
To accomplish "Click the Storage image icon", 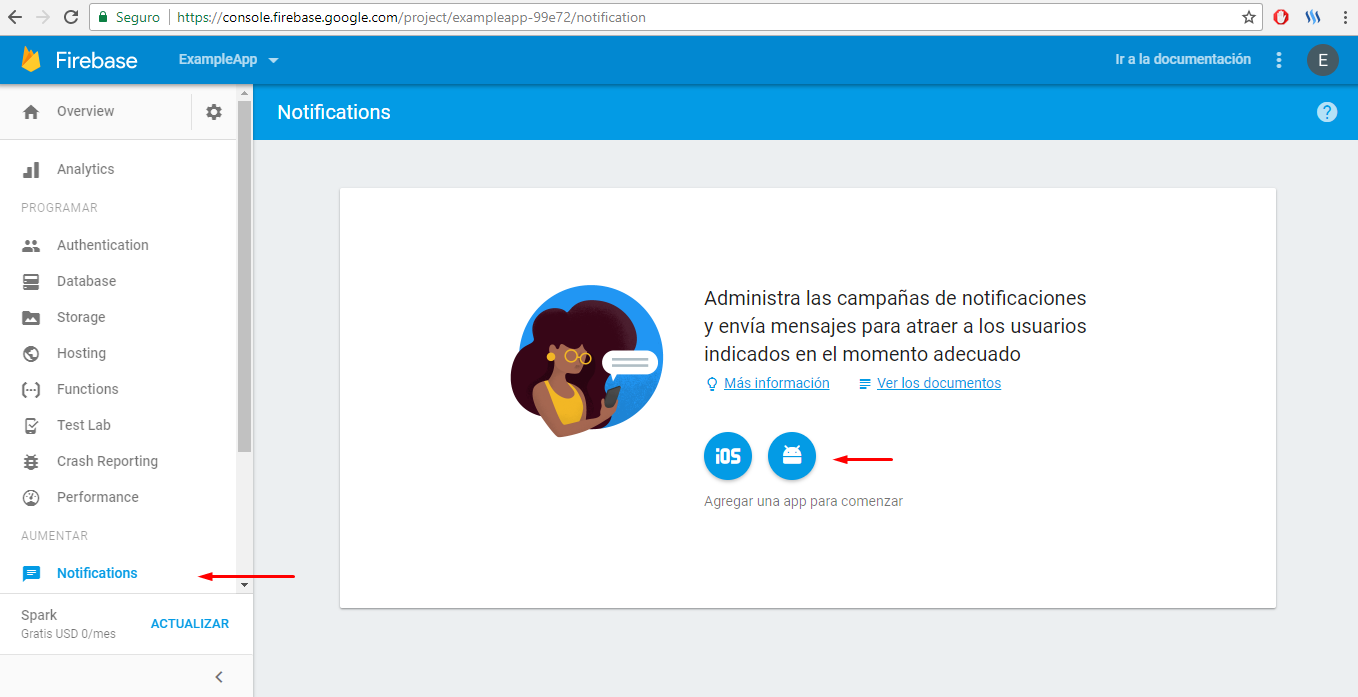I will pyautogui.click(x=31, y=318).
